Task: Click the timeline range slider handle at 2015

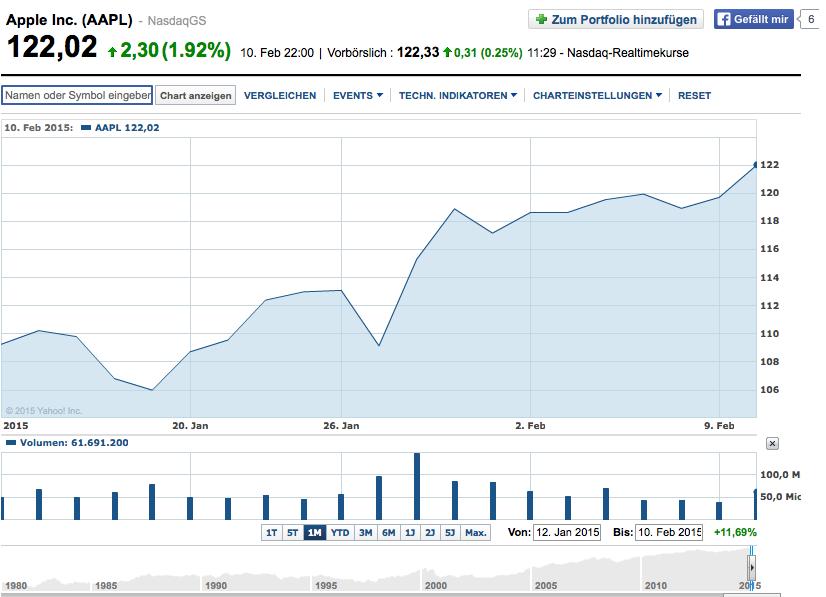Action: coord(751,567)
